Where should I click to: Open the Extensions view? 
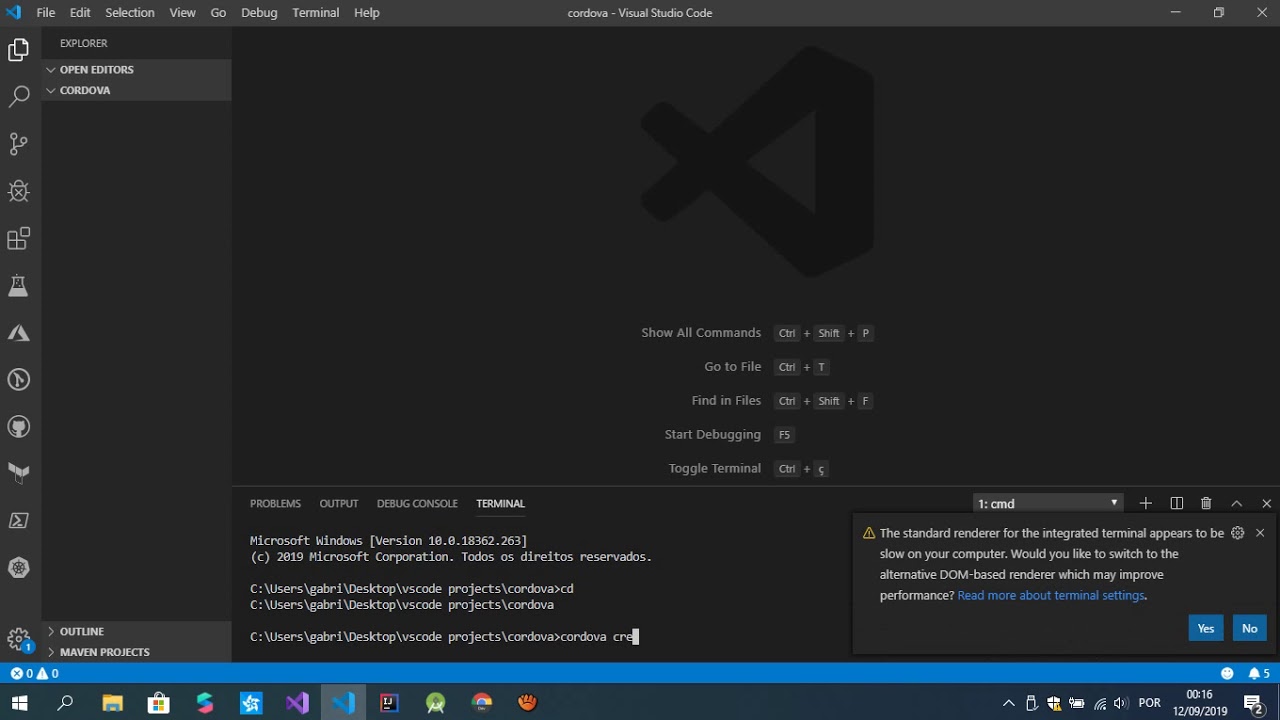pyautogui.click(x=19, y=239)
